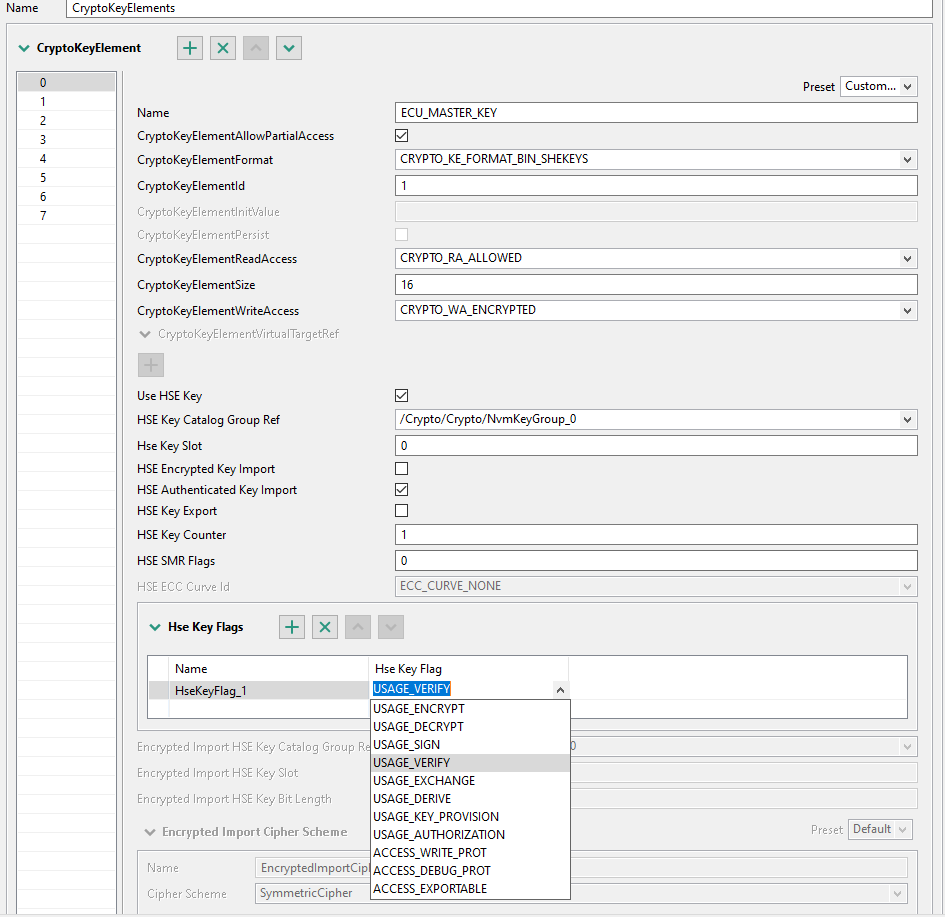
Task: Select USAGE_SIGN from the key flag dropdown
Action: click(405, 744)
